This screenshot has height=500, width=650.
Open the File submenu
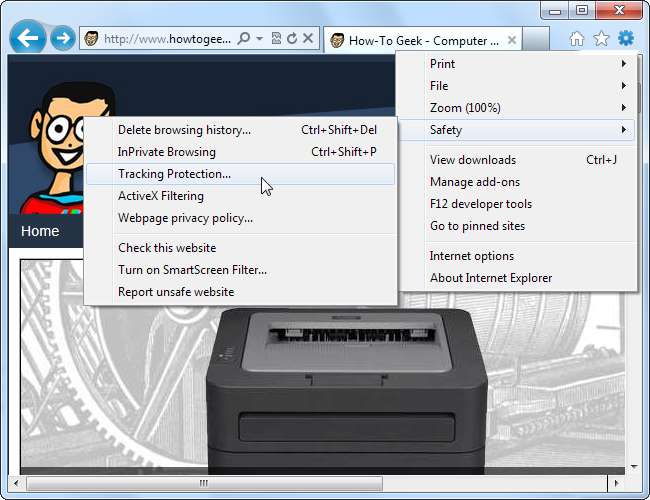point(517,86)
